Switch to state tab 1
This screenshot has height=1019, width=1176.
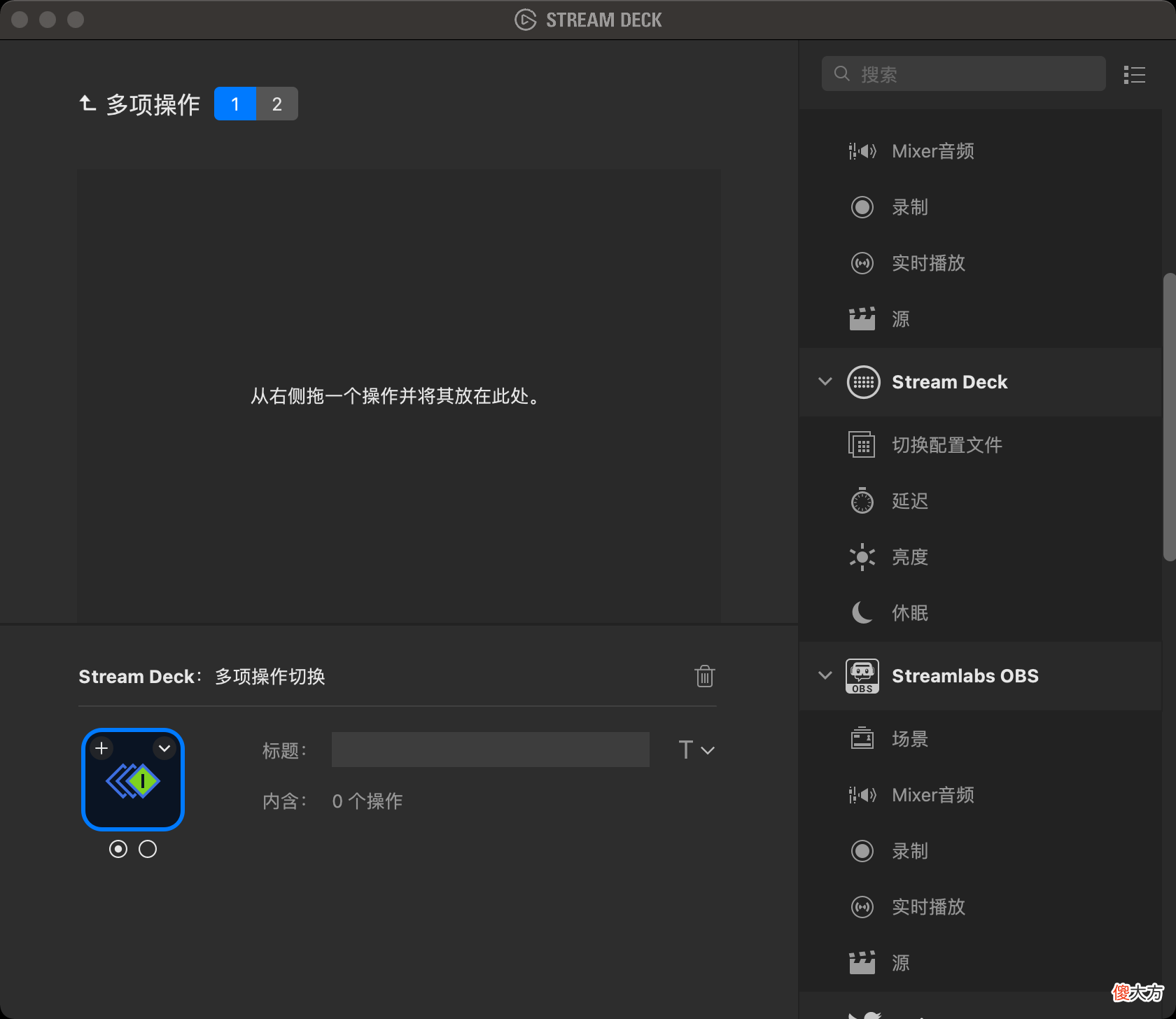(235, 104)
